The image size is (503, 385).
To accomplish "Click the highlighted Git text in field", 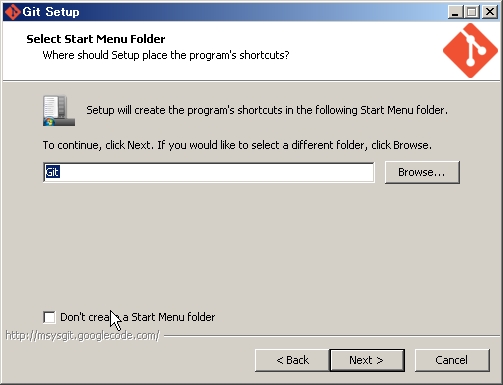I will coord(52,172).
